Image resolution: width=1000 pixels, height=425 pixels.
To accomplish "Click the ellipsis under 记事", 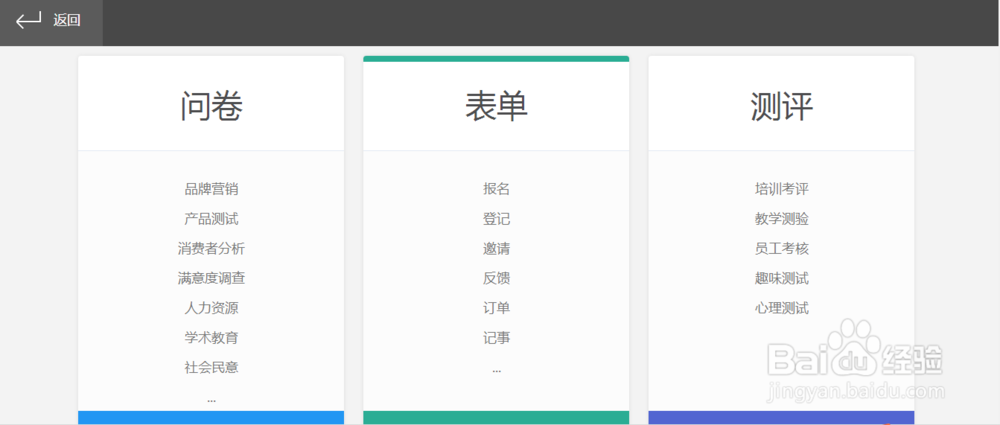I will tap(496, 371).
